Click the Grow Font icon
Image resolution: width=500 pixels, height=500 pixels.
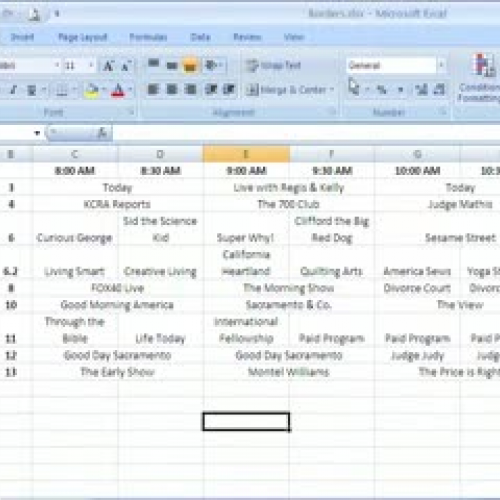(x=108, y=66)
